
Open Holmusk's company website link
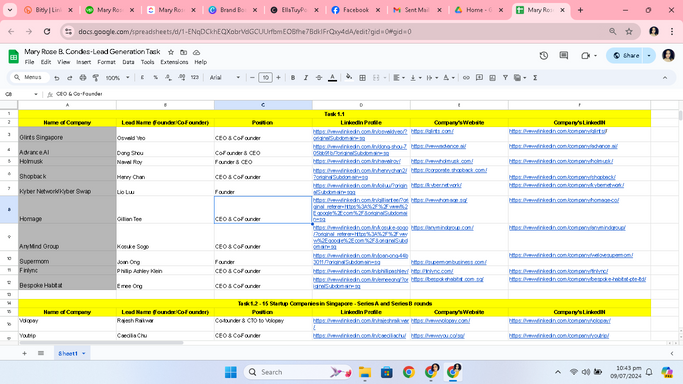click(x=442, y=161)
